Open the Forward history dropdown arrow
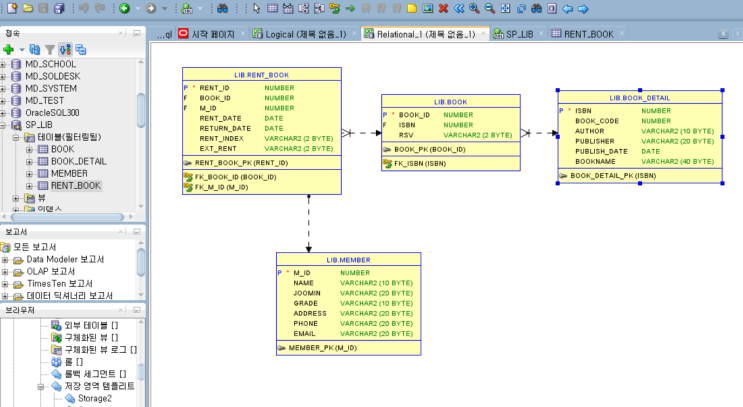Image resolution: width=743 pixels, height=407 pixels. click(x=164, y=9)
